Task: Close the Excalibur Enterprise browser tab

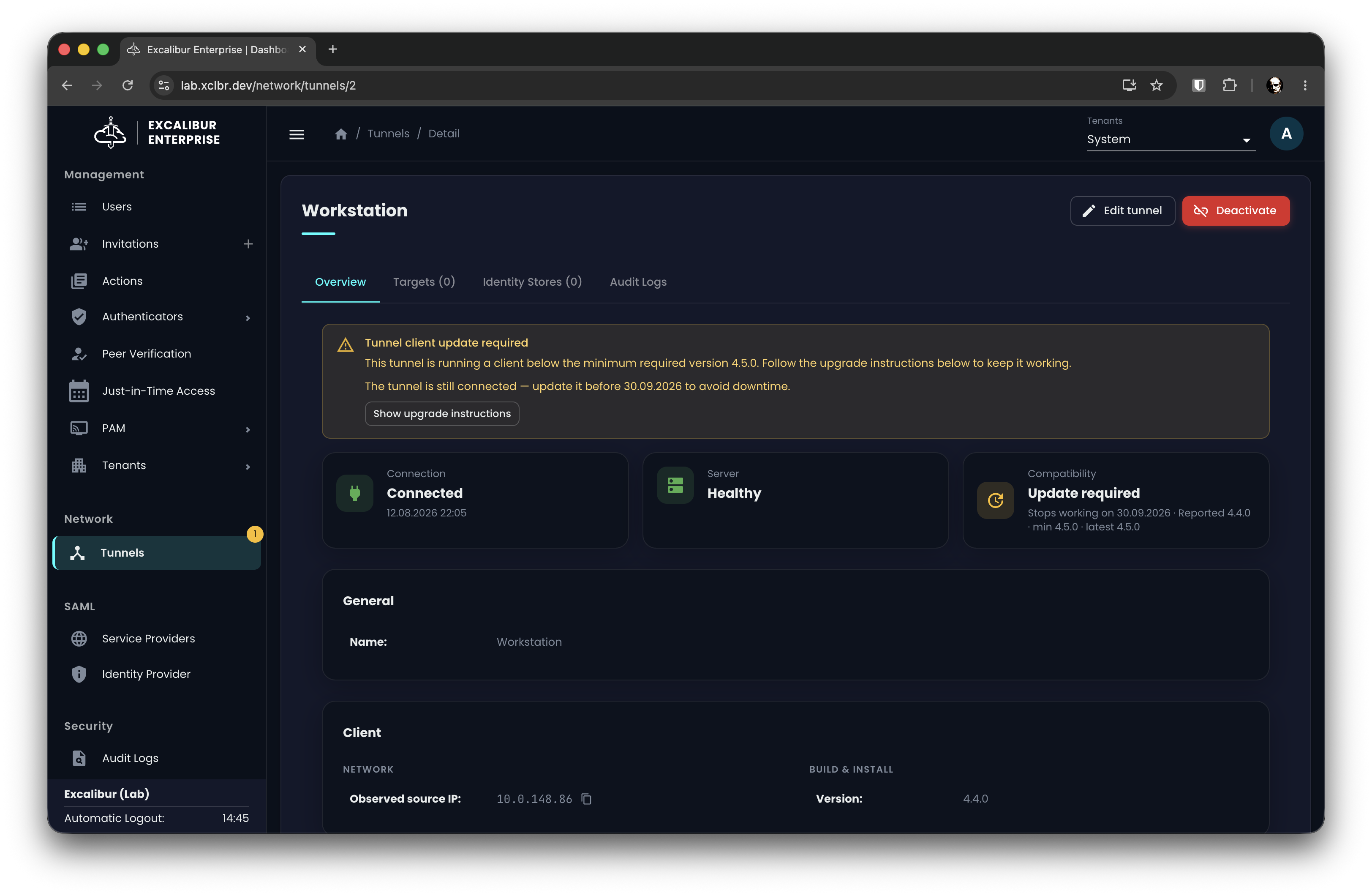Action: [302, 49]
